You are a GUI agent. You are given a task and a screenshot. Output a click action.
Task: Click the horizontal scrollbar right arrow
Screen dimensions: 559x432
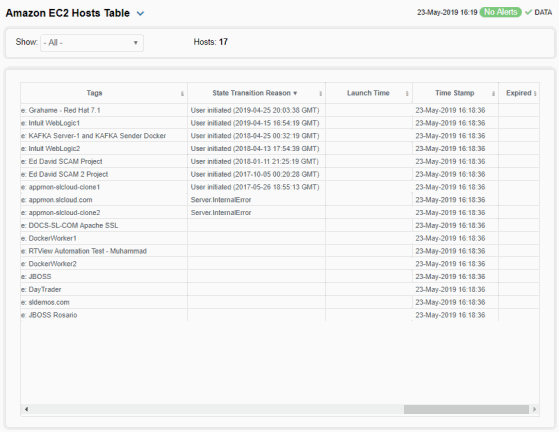click(534, 409)
